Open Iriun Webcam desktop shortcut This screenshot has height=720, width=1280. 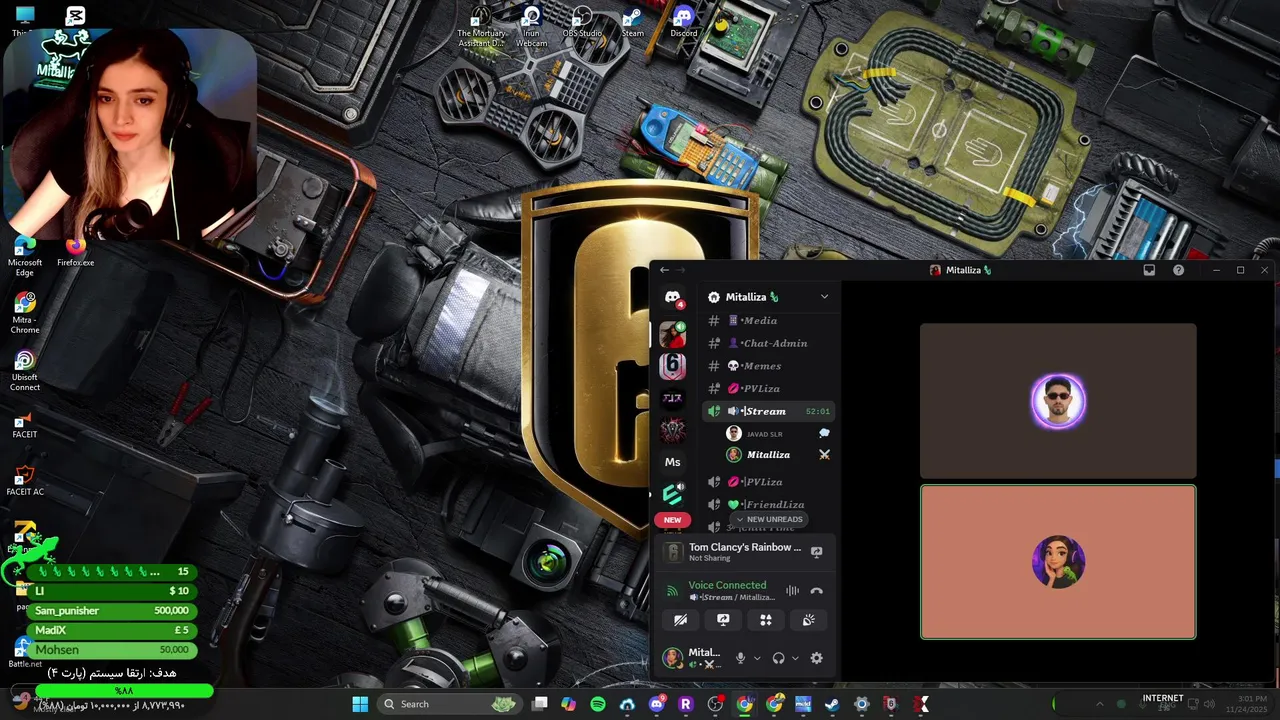click(x=532, y=27)
